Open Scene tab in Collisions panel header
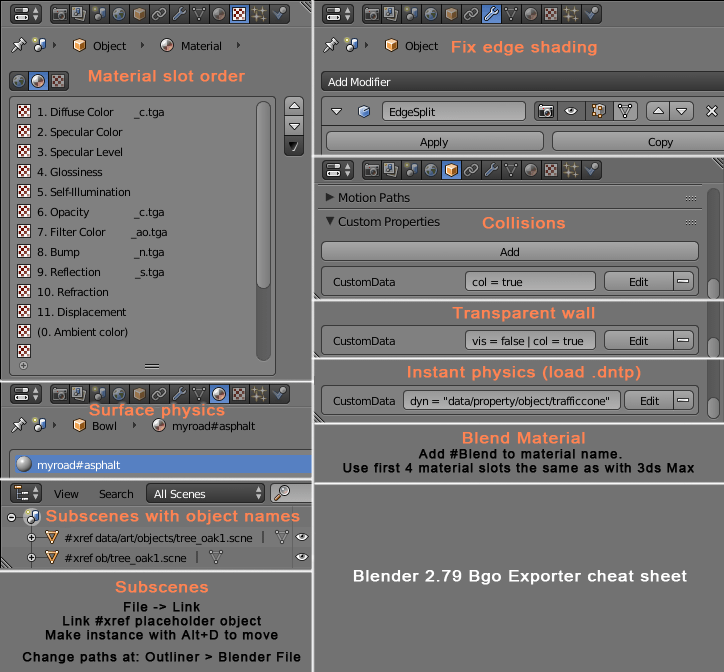 (411, 170)
